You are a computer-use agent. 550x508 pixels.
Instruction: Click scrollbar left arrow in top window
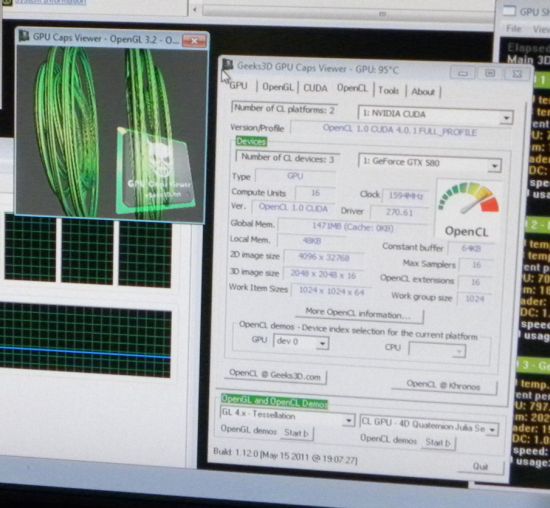click(194, 10)
